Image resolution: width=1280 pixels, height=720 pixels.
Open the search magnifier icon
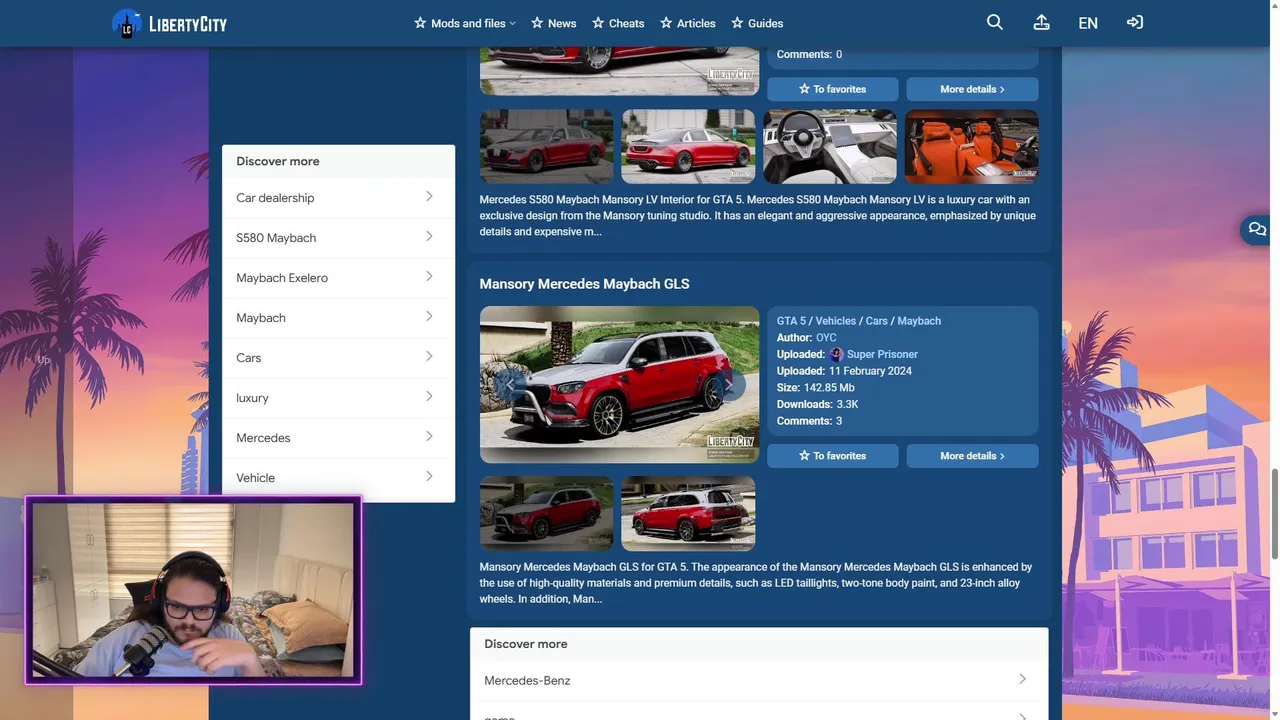(995, 22)
